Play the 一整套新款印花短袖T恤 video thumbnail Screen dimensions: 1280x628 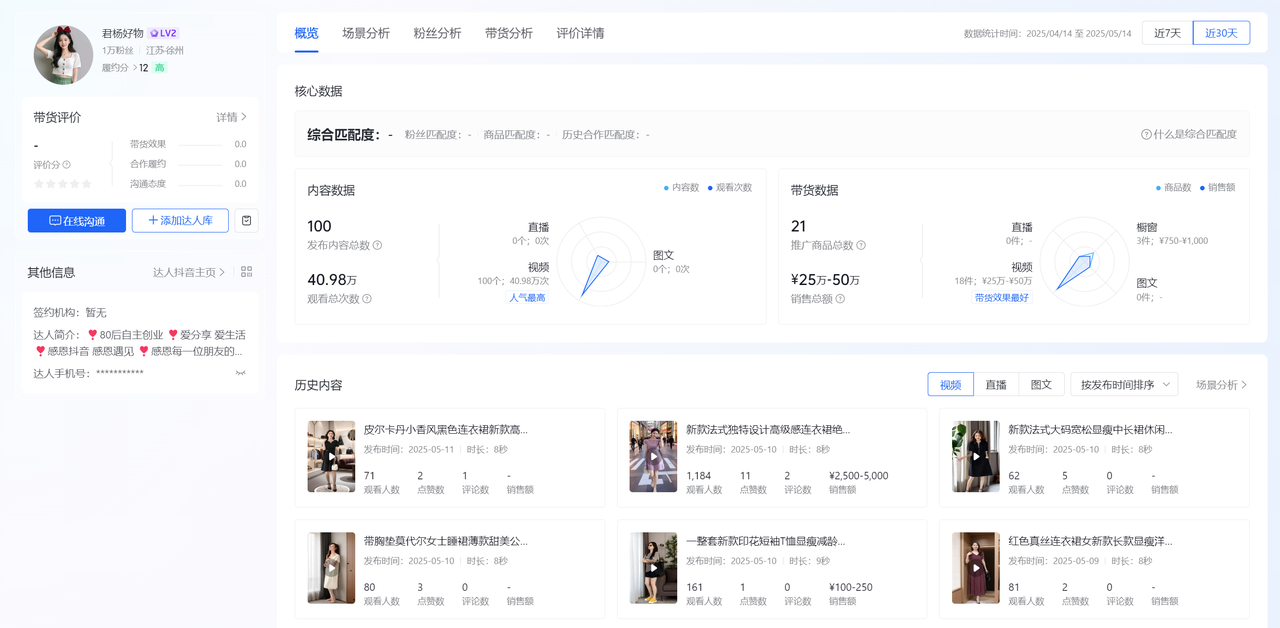tap(653, 568)
